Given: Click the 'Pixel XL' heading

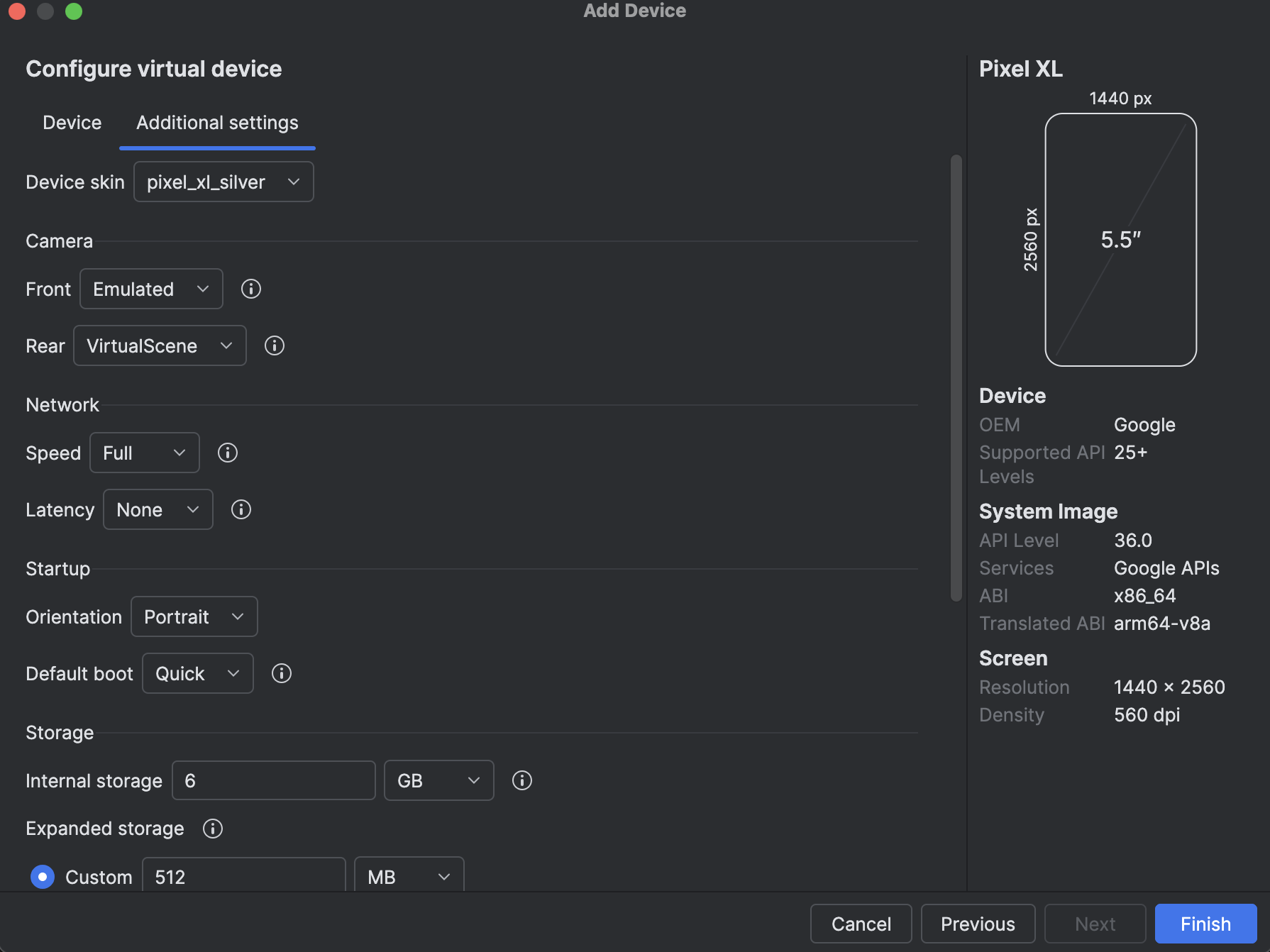Looking at the screenshot, I should tap(1021, 69).
